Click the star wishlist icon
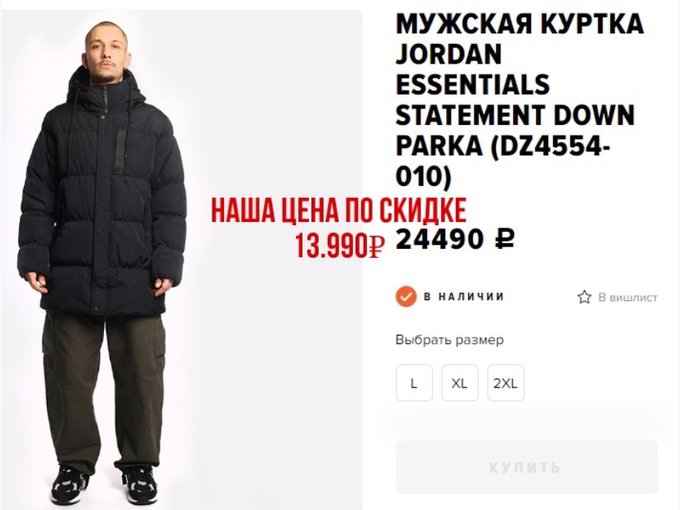 click(x=584, y=297)
